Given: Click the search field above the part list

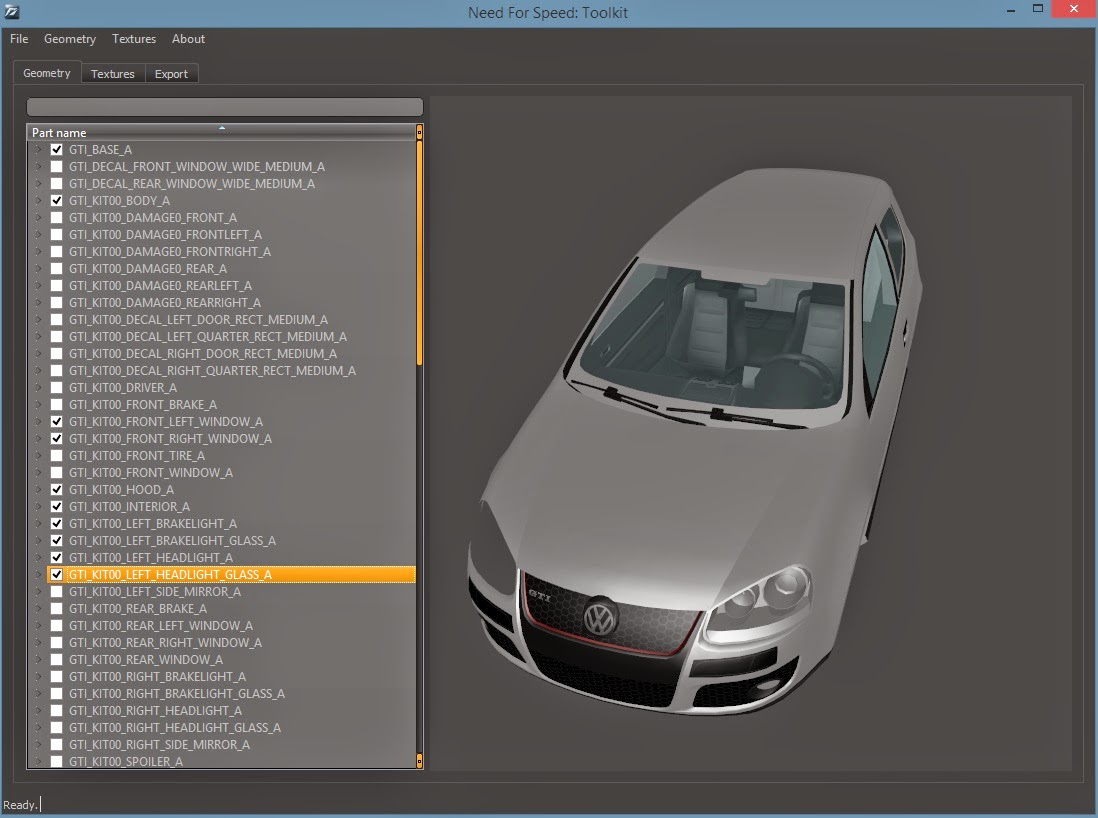Looking at the screenshot, I should 223,105.
